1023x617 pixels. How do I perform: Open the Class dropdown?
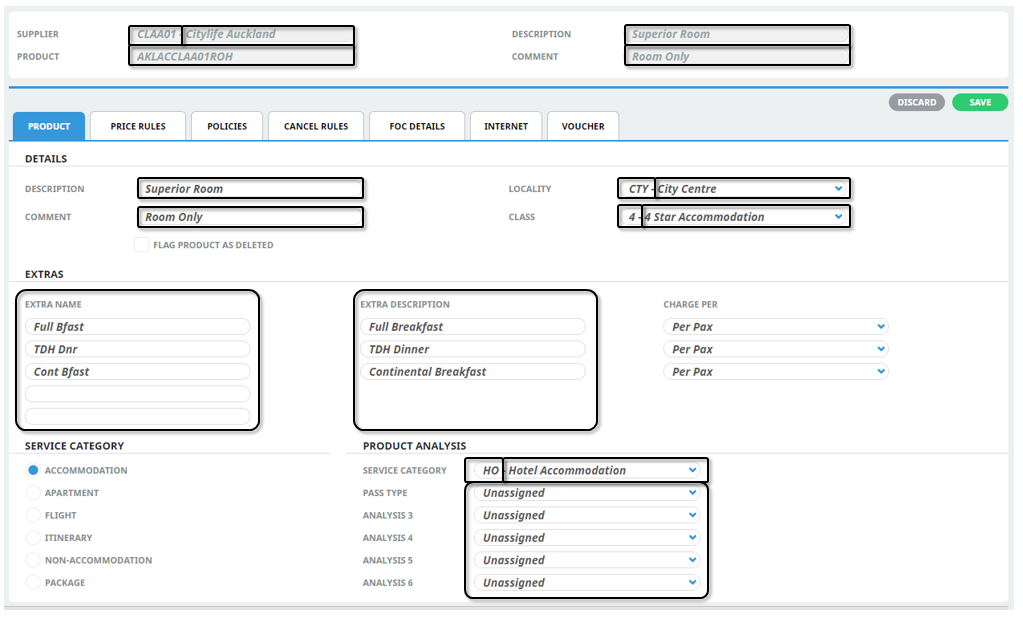[838, 217]
